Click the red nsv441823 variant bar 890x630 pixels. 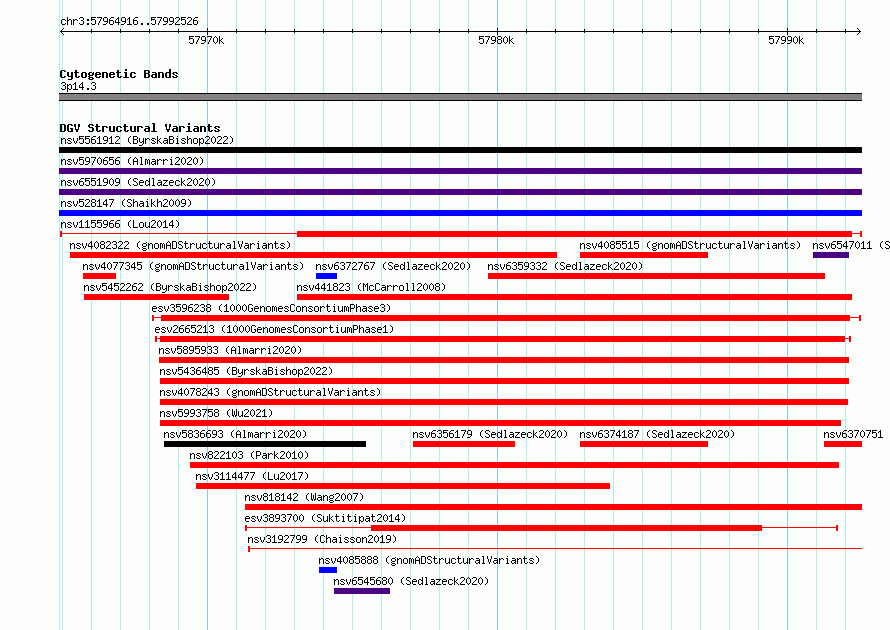click(x=574, y=297)
